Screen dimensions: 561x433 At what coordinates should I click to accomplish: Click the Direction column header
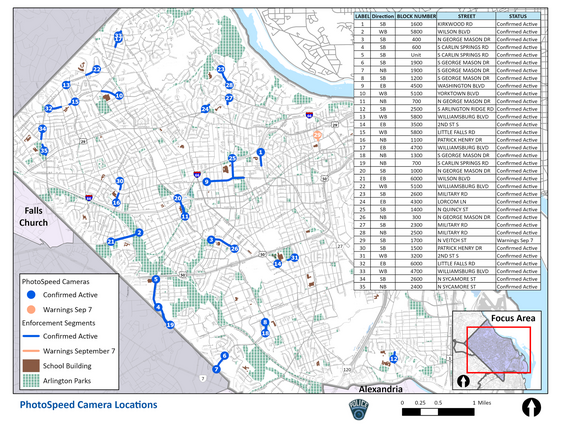click(x=383, y=16)
